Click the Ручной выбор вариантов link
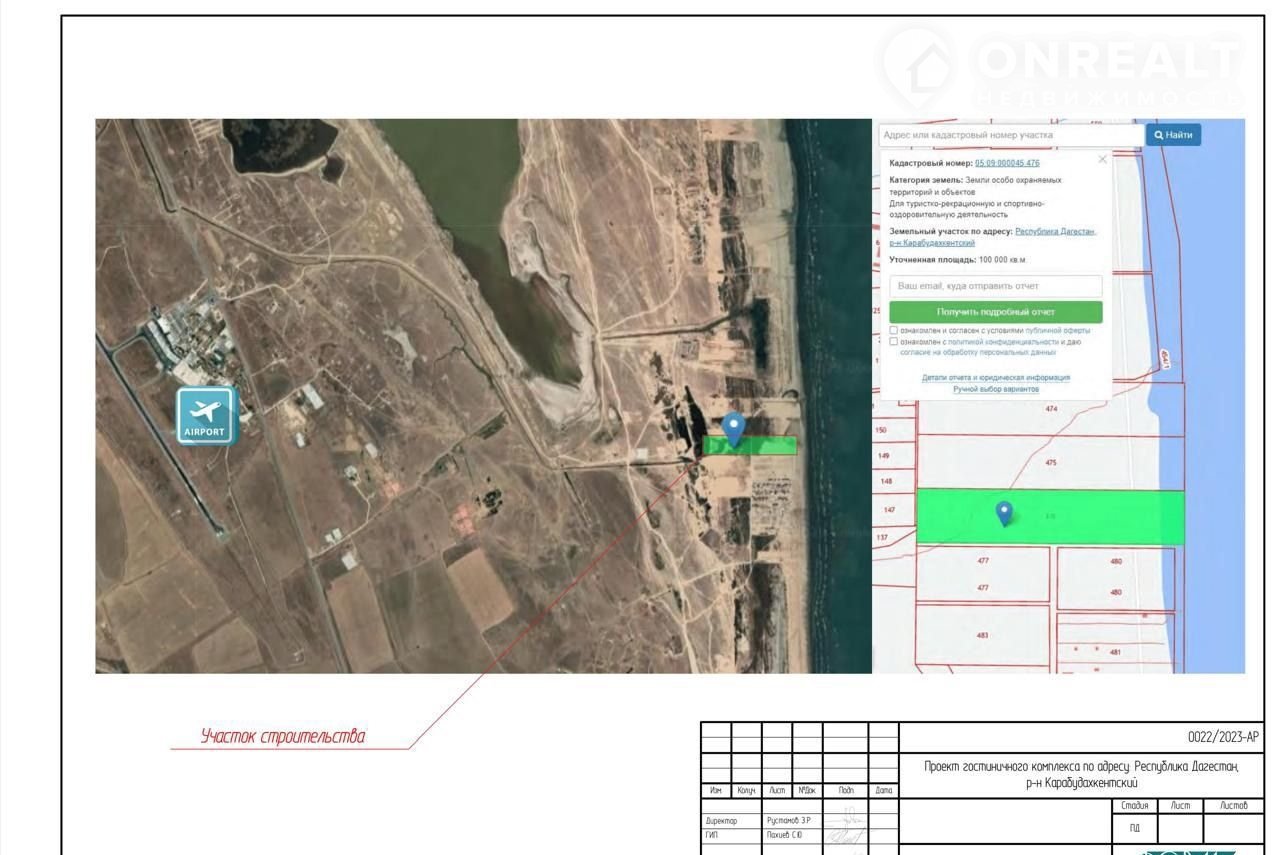 click(x=995, y=389)
